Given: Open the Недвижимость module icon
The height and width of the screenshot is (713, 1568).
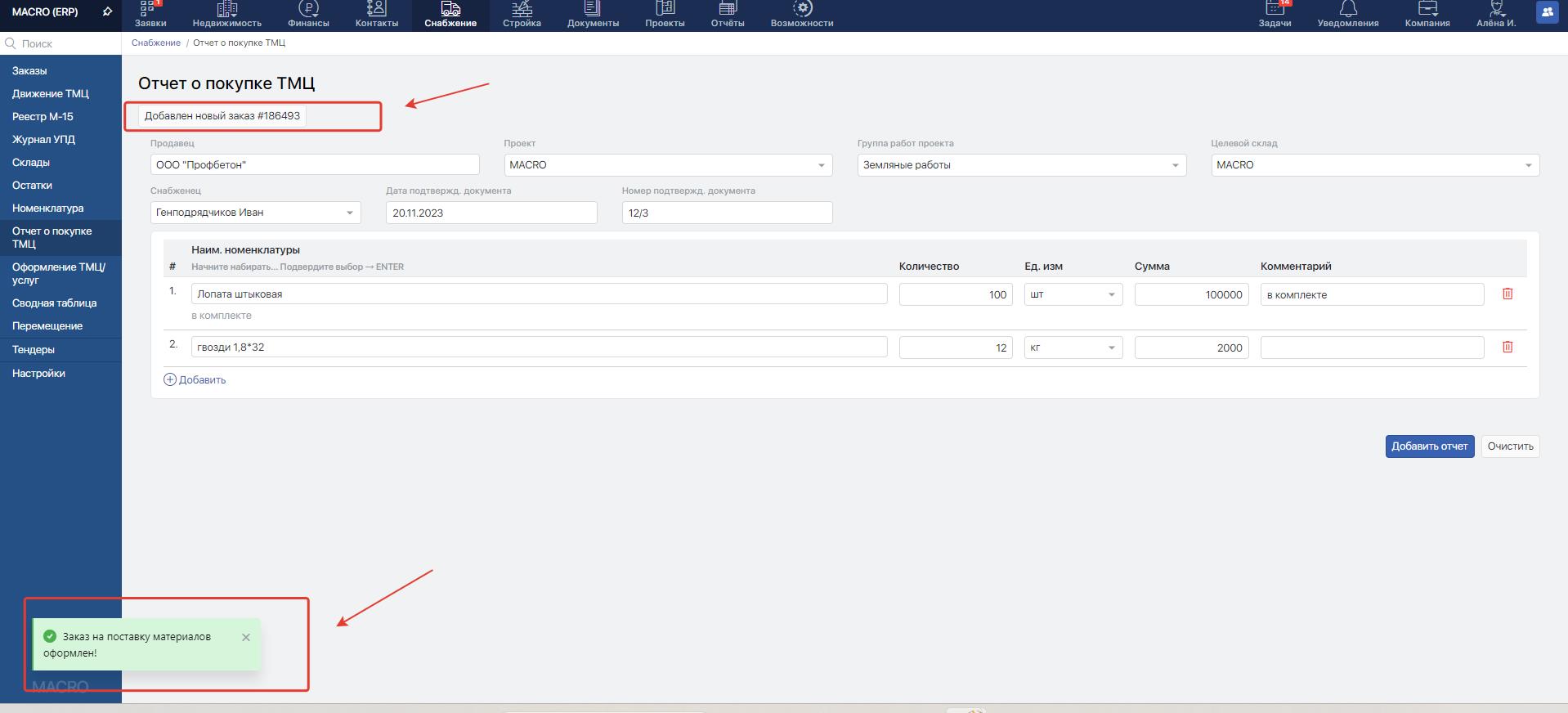Looking at the screenshot, I should tap(226, 9).
